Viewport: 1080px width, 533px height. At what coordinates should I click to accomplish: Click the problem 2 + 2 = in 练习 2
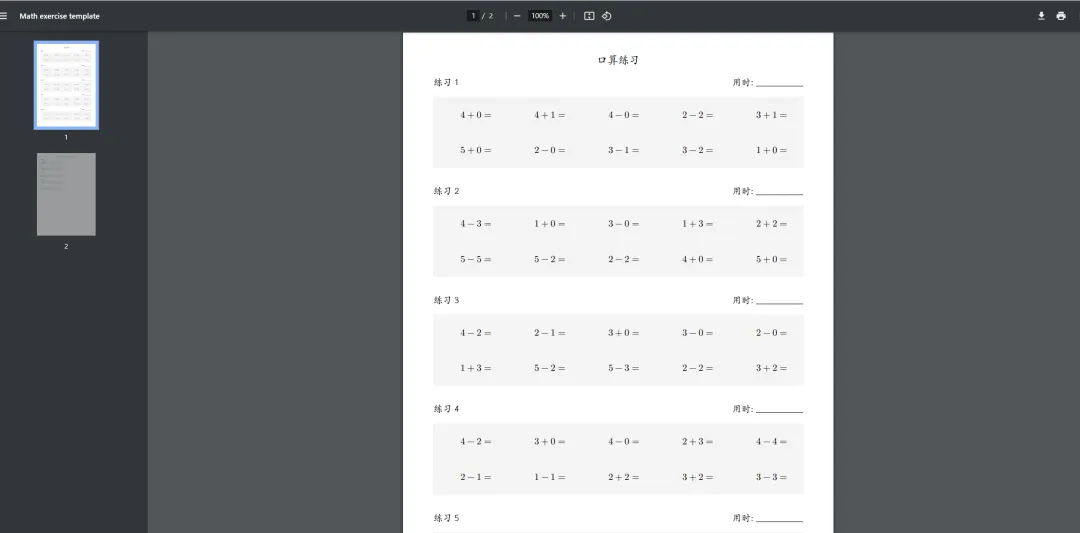[771, 224]
